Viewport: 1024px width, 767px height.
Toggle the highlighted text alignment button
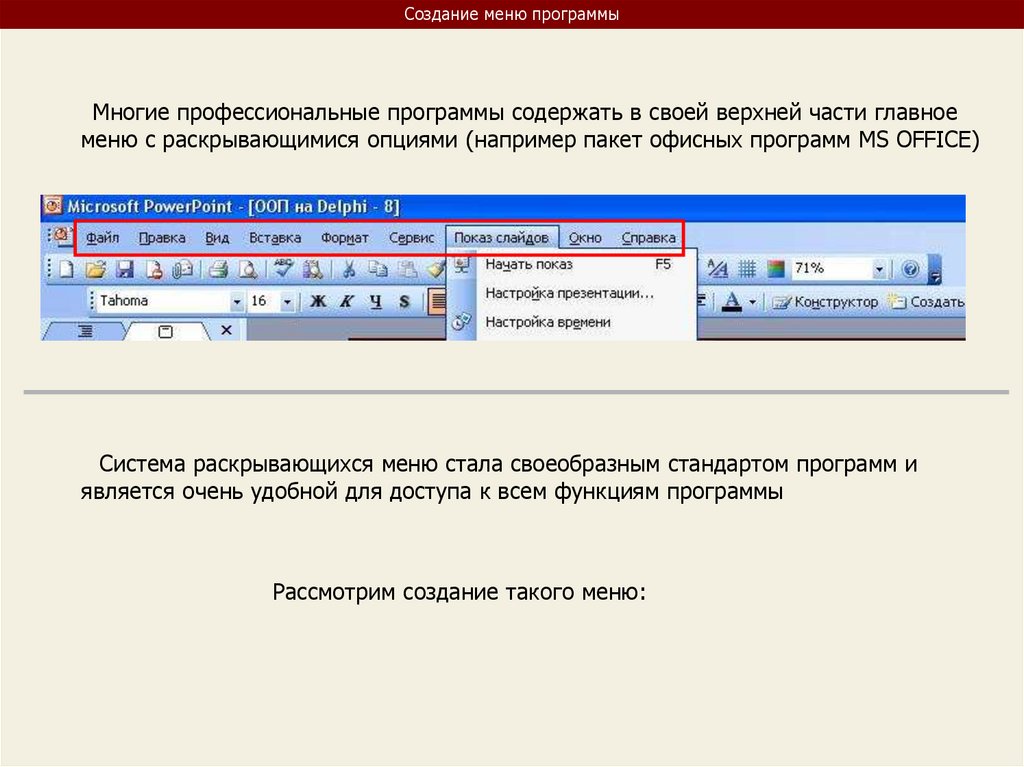pyautogui.click(x=437, y=301)
